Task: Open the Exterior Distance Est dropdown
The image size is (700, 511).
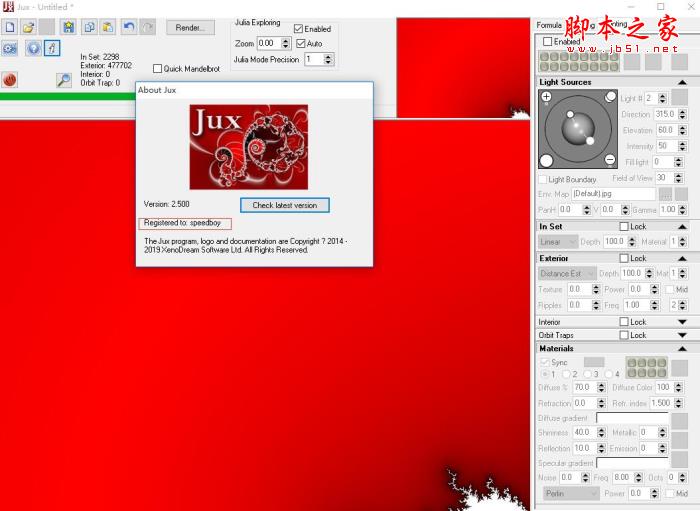Action: [567, 274]
